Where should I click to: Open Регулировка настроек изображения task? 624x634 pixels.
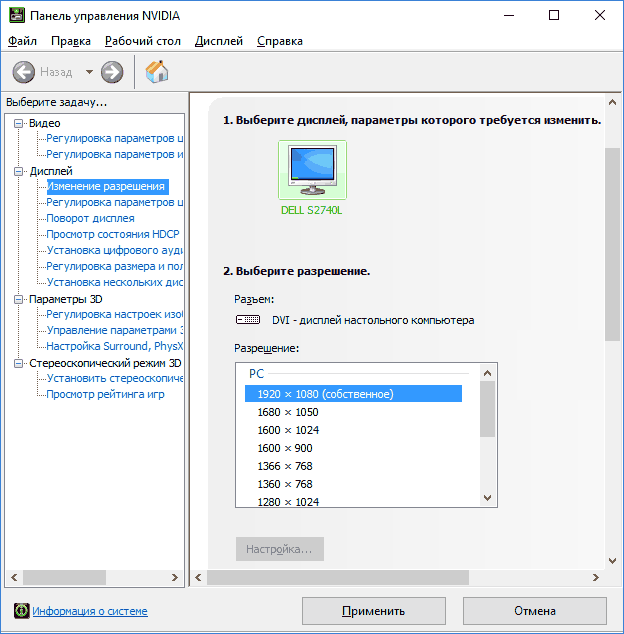point(114,314)
